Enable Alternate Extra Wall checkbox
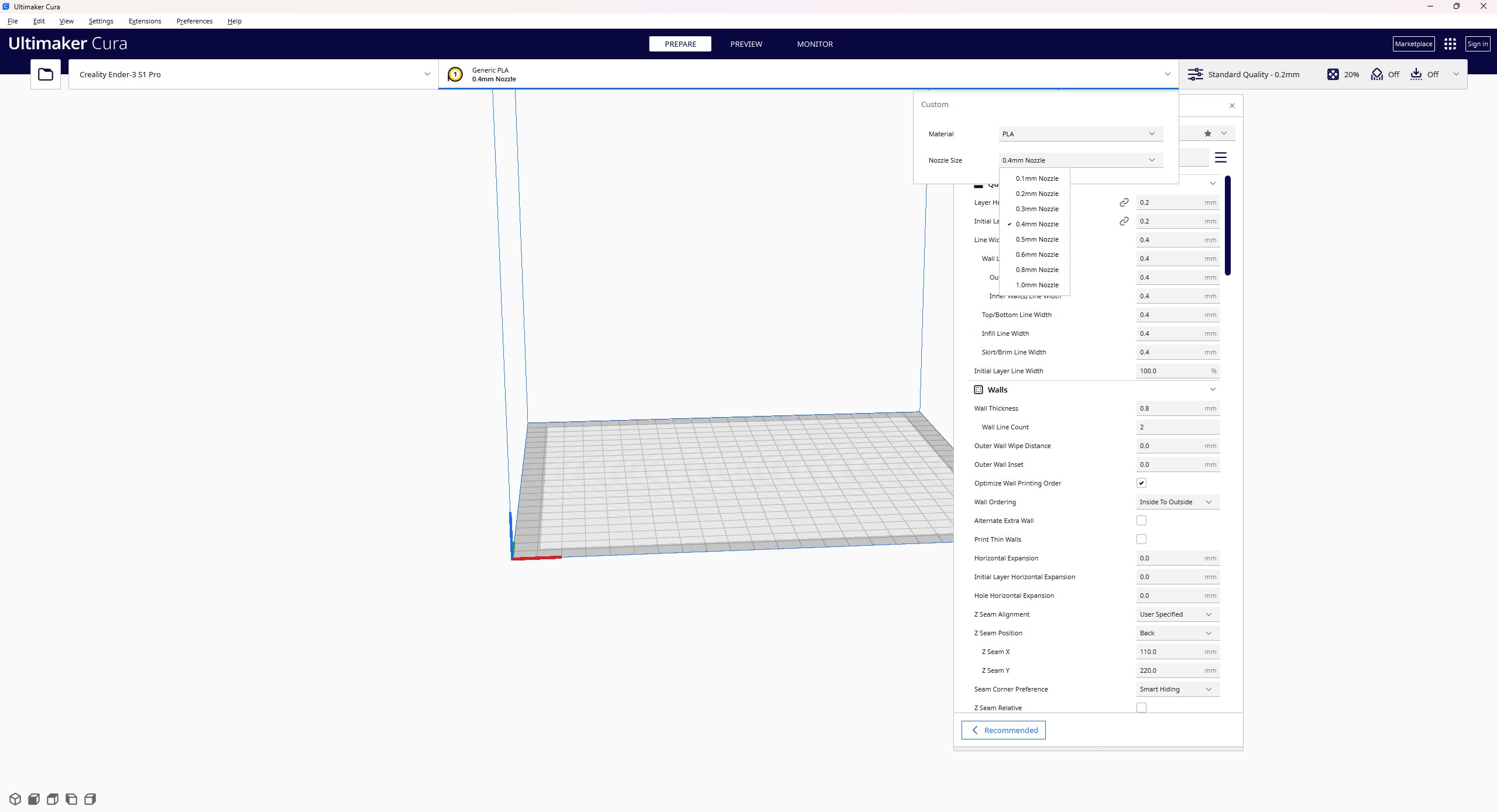The width and height of the screenshot is (1497, 812). coord(1141,521)
